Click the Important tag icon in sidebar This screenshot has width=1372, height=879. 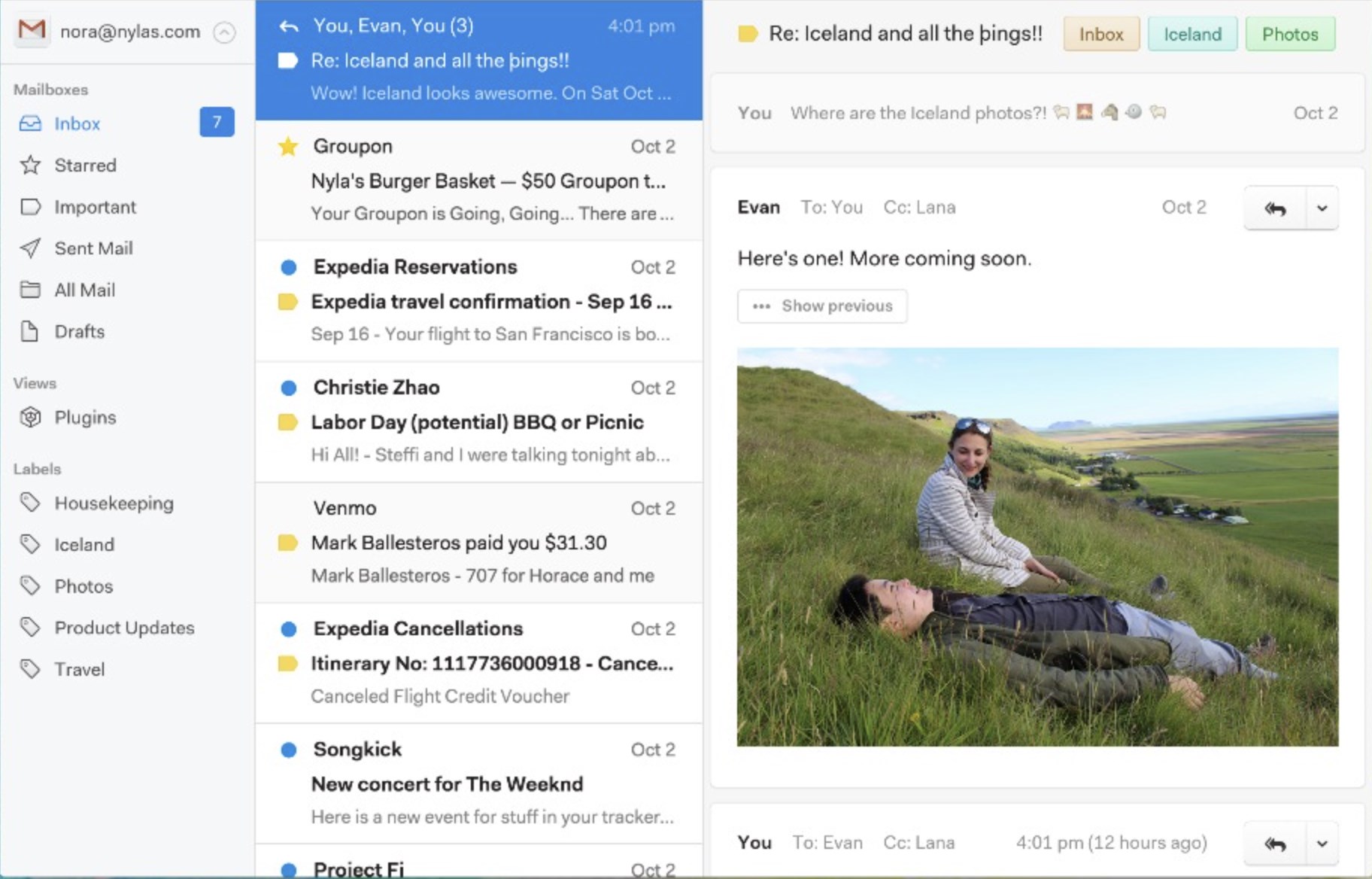[30, 207]
